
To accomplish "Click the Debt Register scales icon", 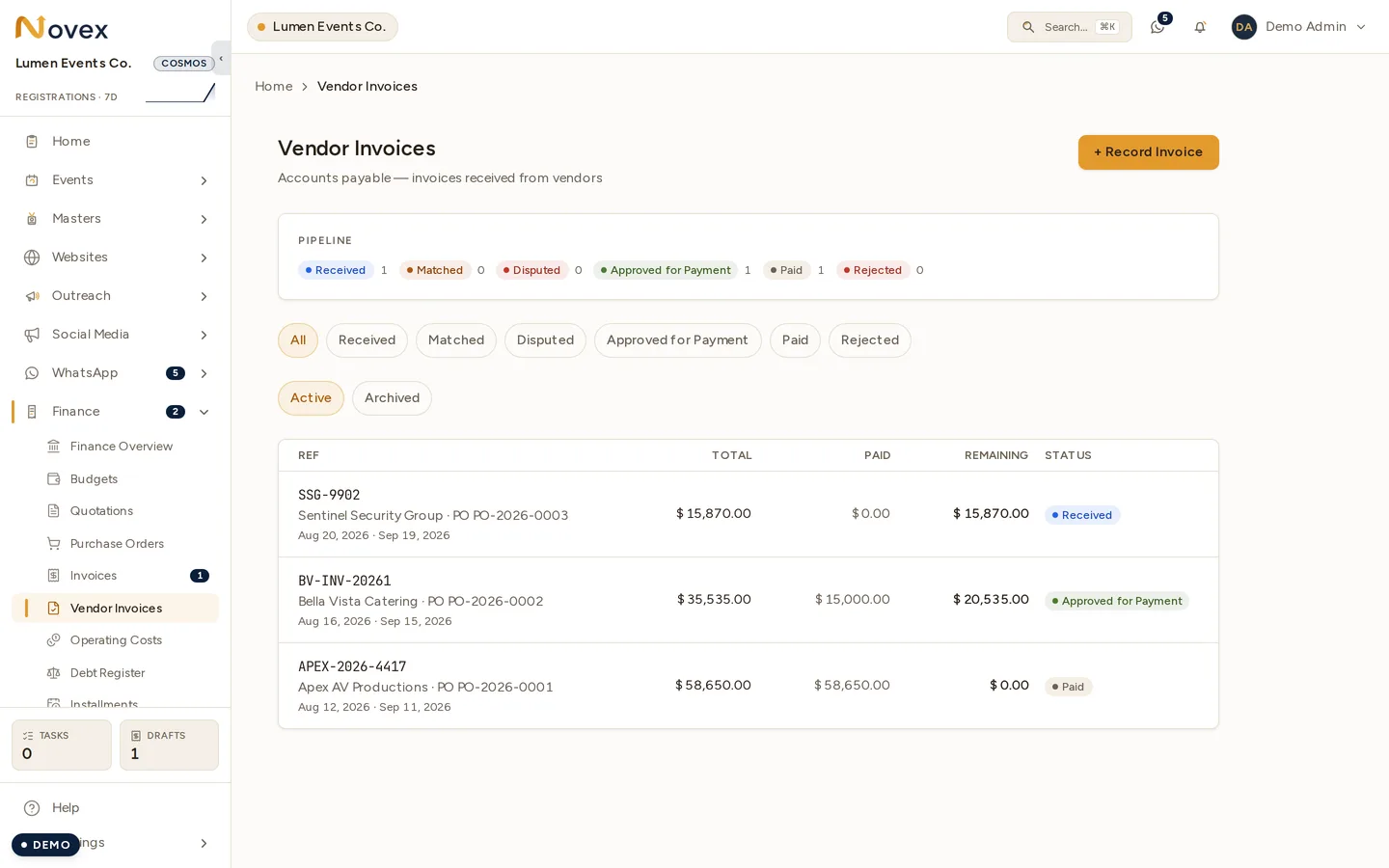I will pyautogui.click(x=54, y=673).
